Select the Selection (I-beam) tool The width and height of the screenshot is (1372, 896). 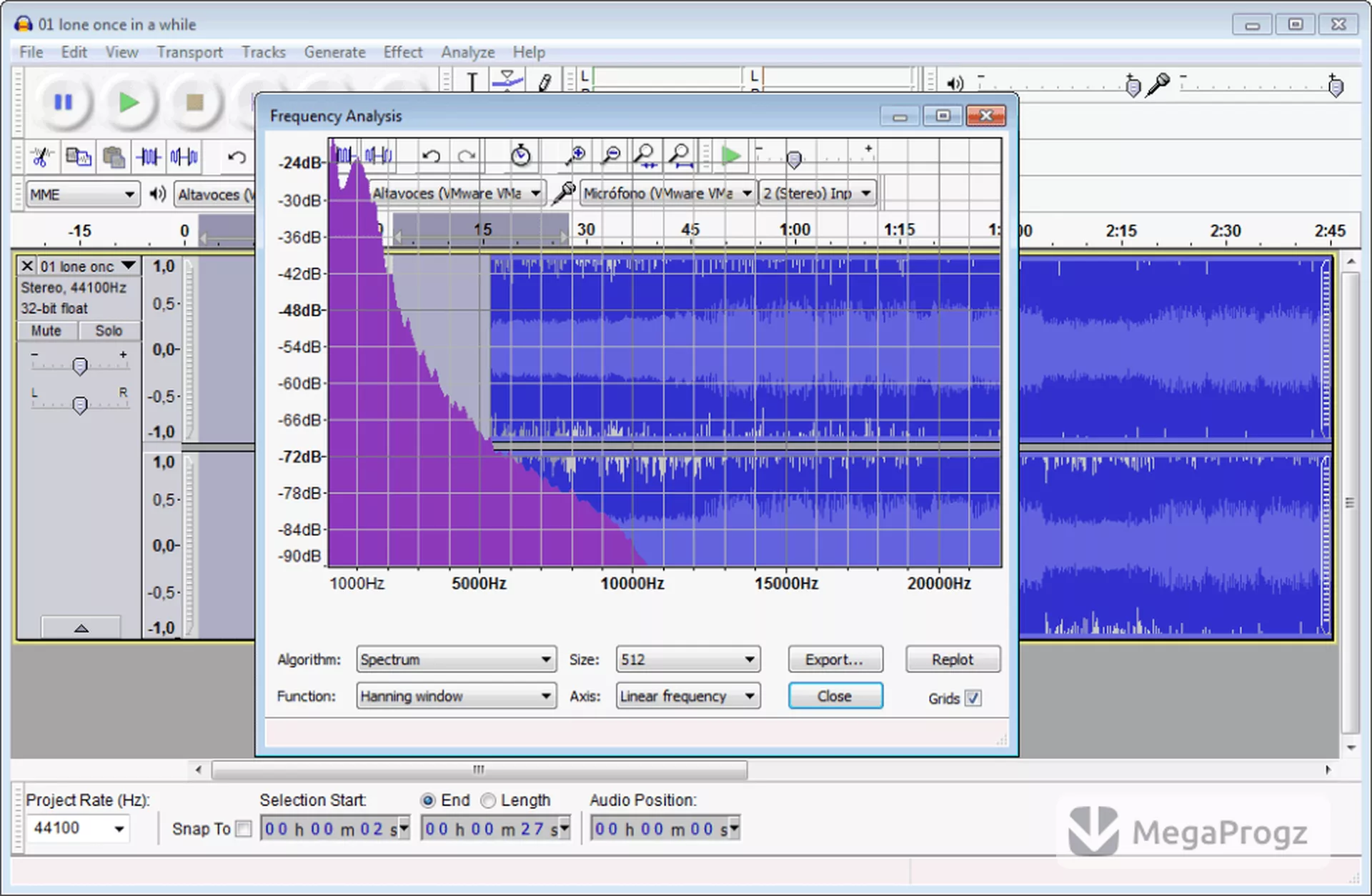(x=472, y=81)
